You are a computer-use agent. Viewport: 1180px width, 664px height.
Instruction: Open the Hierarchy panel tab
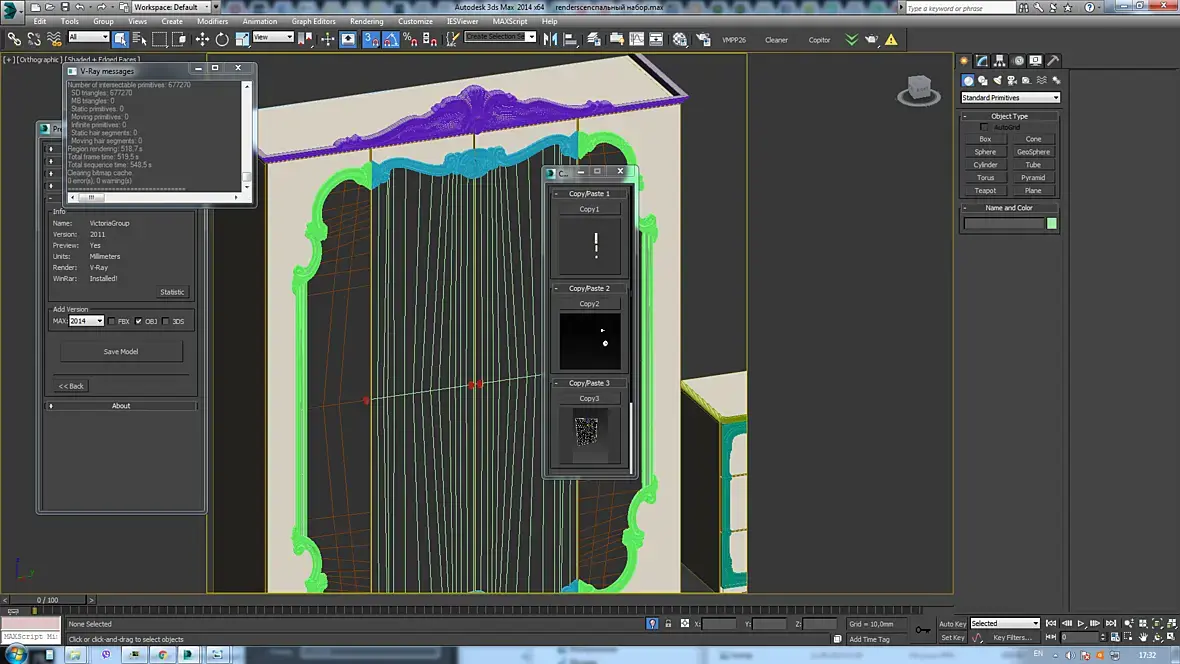click(x=1000, y=61)
